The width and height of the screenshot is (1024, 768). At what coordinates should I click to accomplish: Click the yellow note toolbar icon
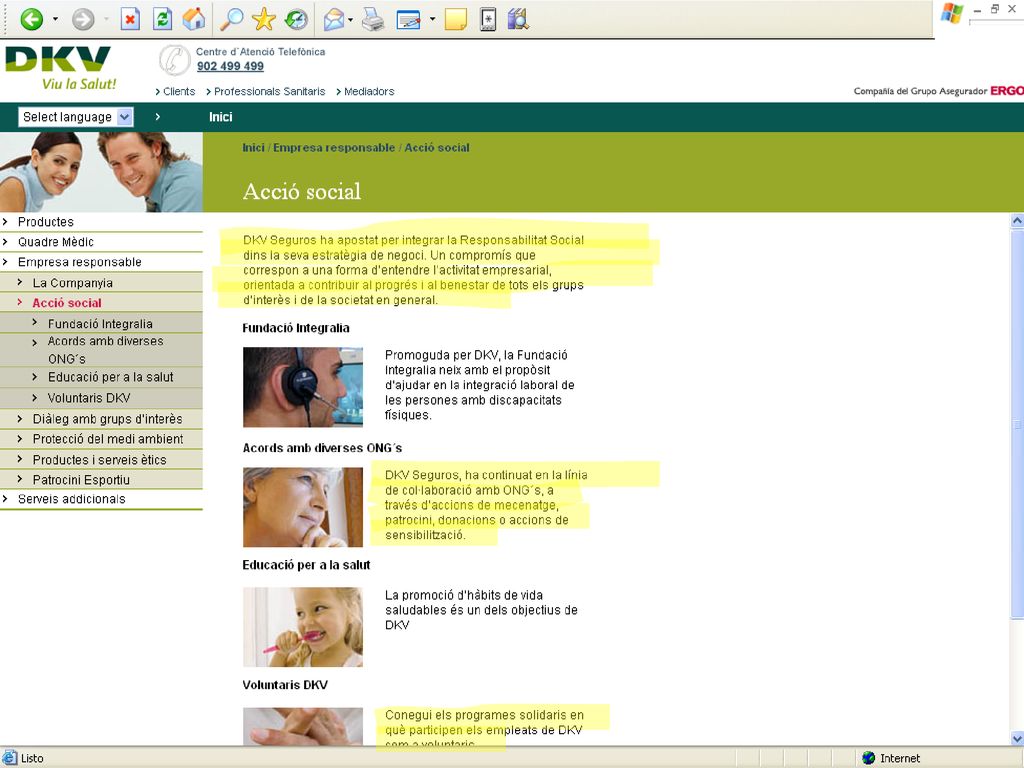456,19
